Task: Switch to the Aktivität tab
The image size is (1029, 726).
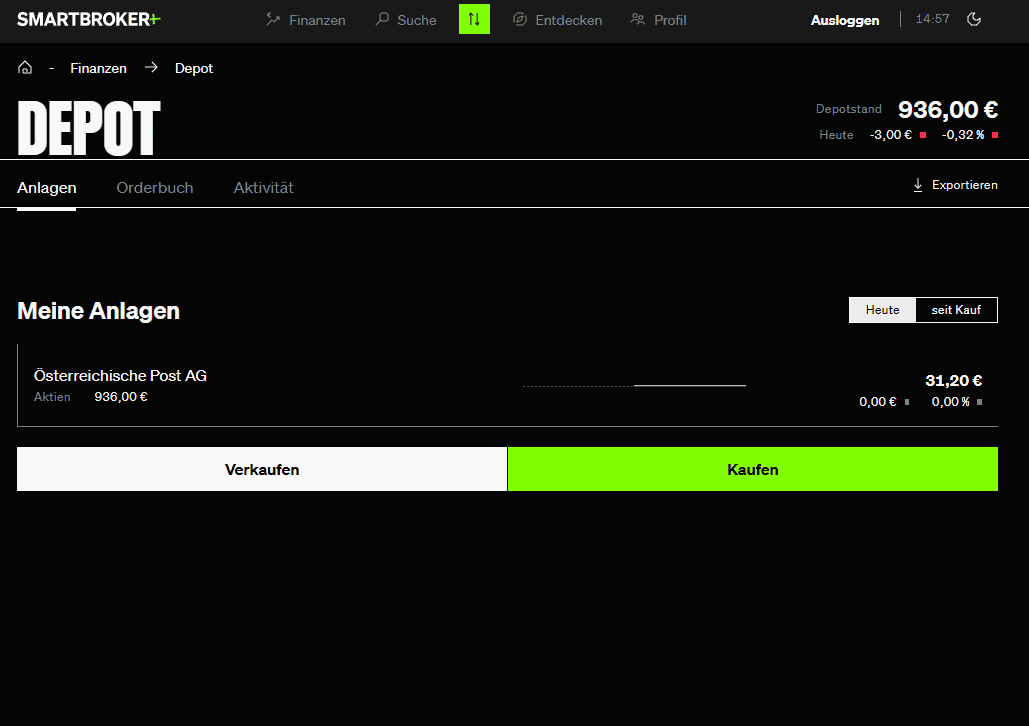Action: pyautogui.click(x=263, y=188)
